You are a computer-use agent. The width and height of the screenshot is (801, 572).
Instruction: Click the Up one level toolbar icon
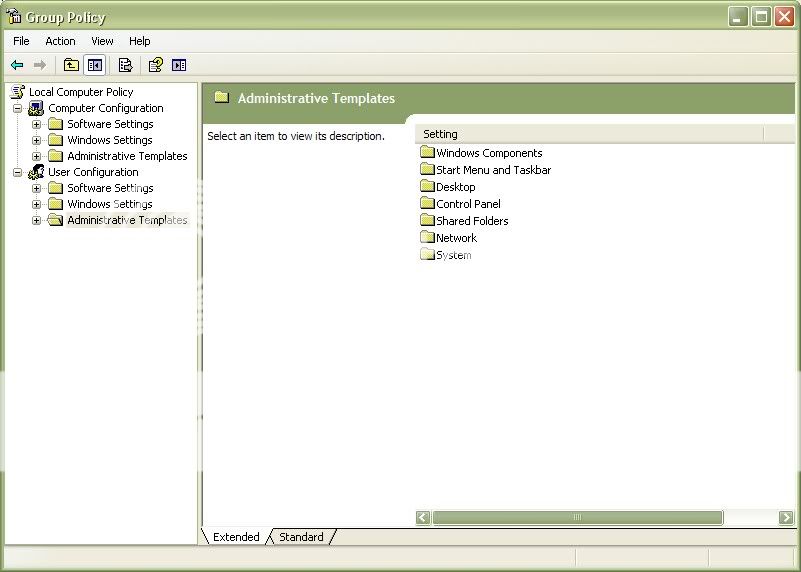click(x=71, y=65)
